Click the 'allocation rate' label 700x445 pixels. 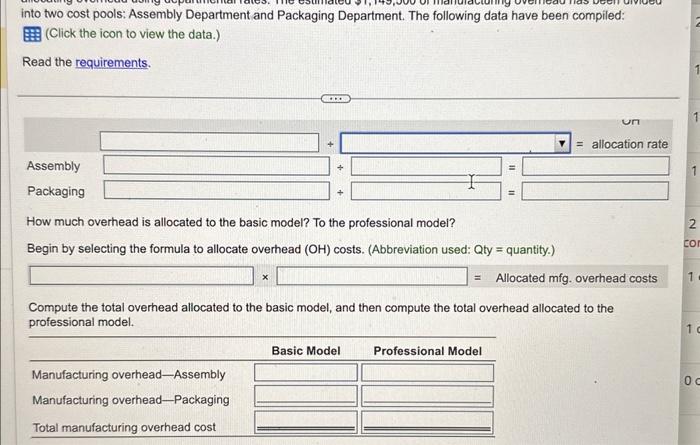click(x=629, y=144)
